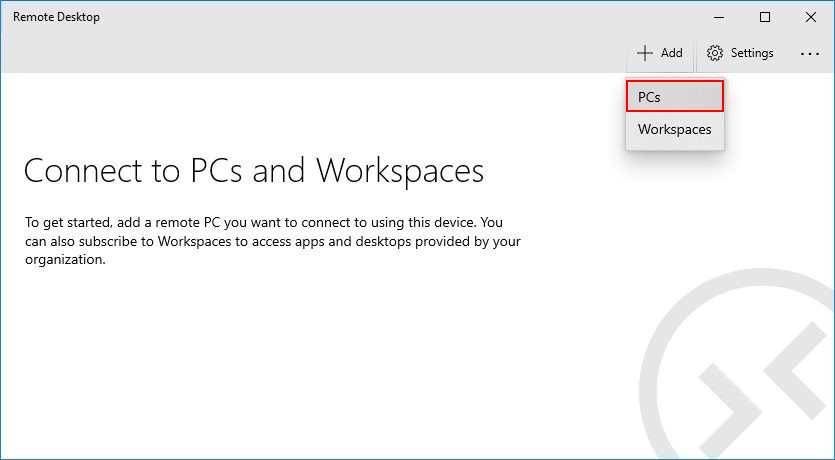This screenshot has height=460, width=835.
Task: Close the Remote Desktop window
Action: (x=811, y=17)
